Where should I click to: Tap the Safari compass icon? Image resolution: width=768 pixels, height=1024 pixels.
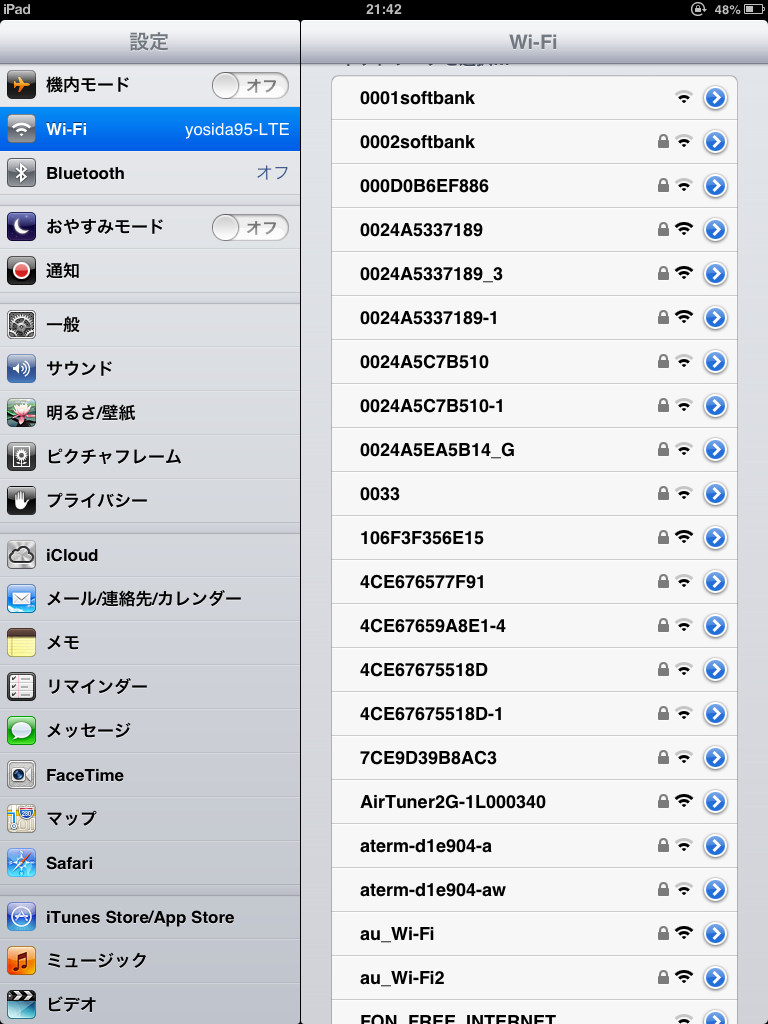pos(22,862)
